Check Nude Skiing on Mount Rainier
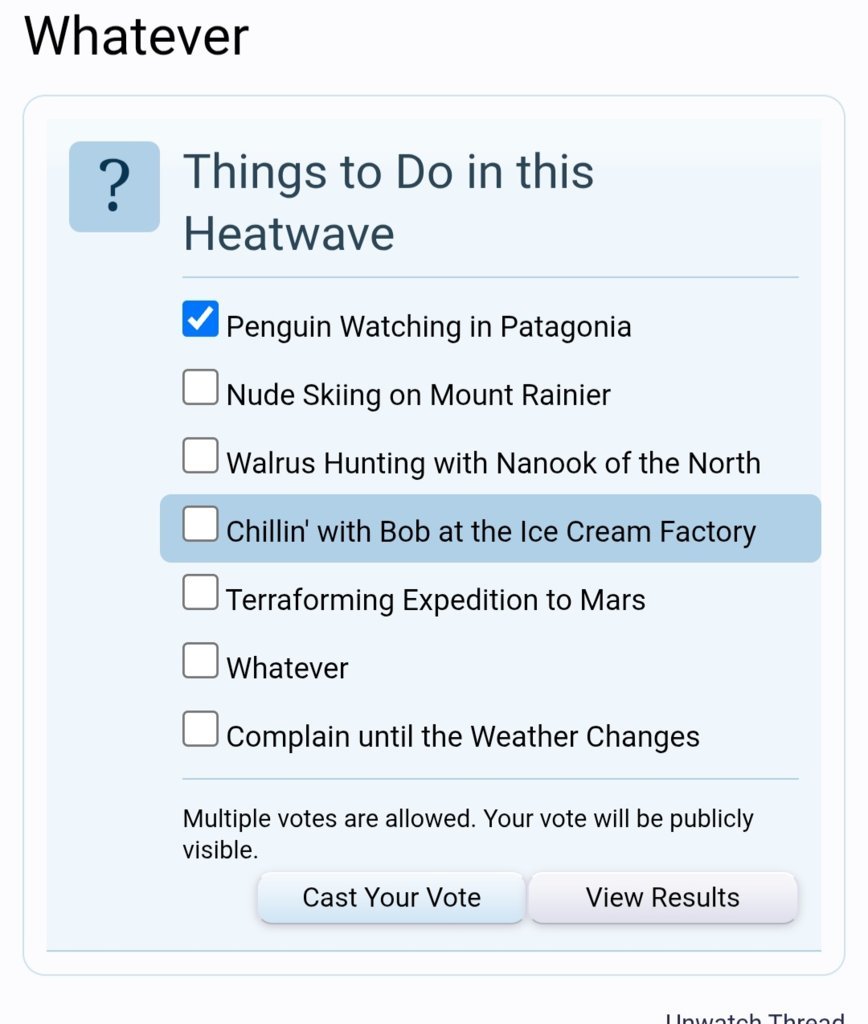Image resolution: width=868 pixels, height=1024 pixels. tap(201, 387)
